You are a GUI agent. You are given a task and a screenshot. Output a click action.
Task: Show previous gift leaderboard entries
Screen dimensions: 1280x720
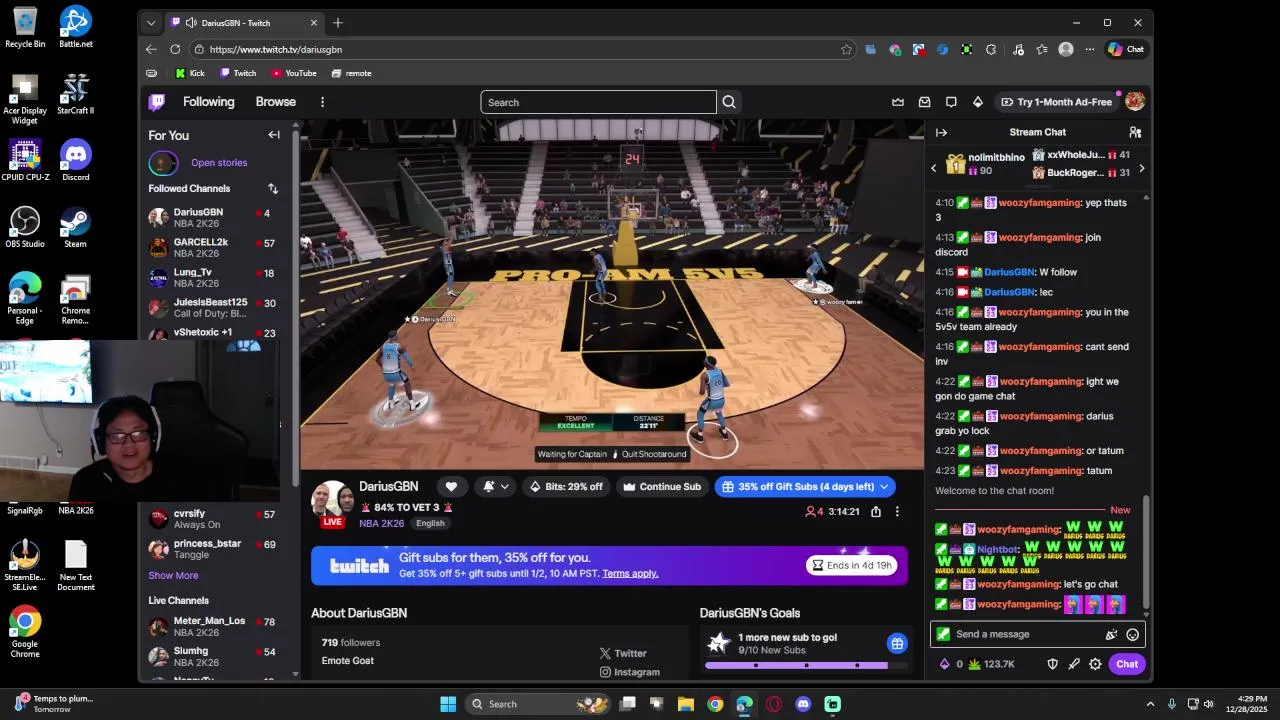(x=934, y=168)
